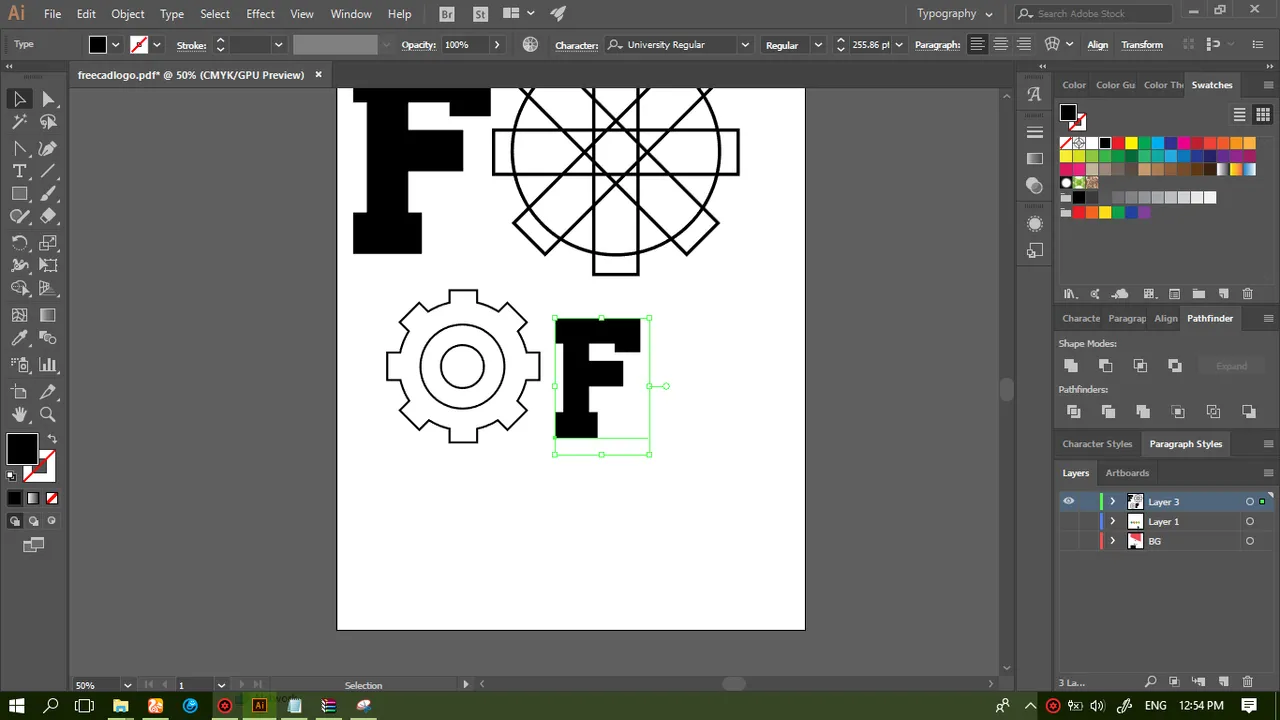Viewport: 1280px width, 720px height.
Task: Open Swatch Libraries menu icon
Action: pos(1070,294)
